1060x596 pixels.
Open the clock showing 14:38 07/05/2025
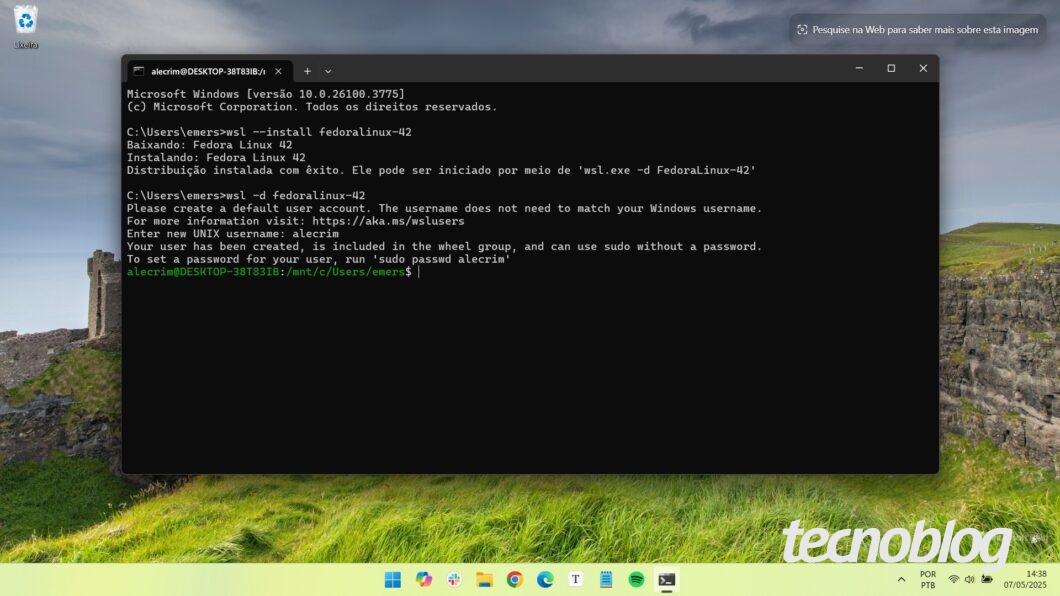(1026, 580)
